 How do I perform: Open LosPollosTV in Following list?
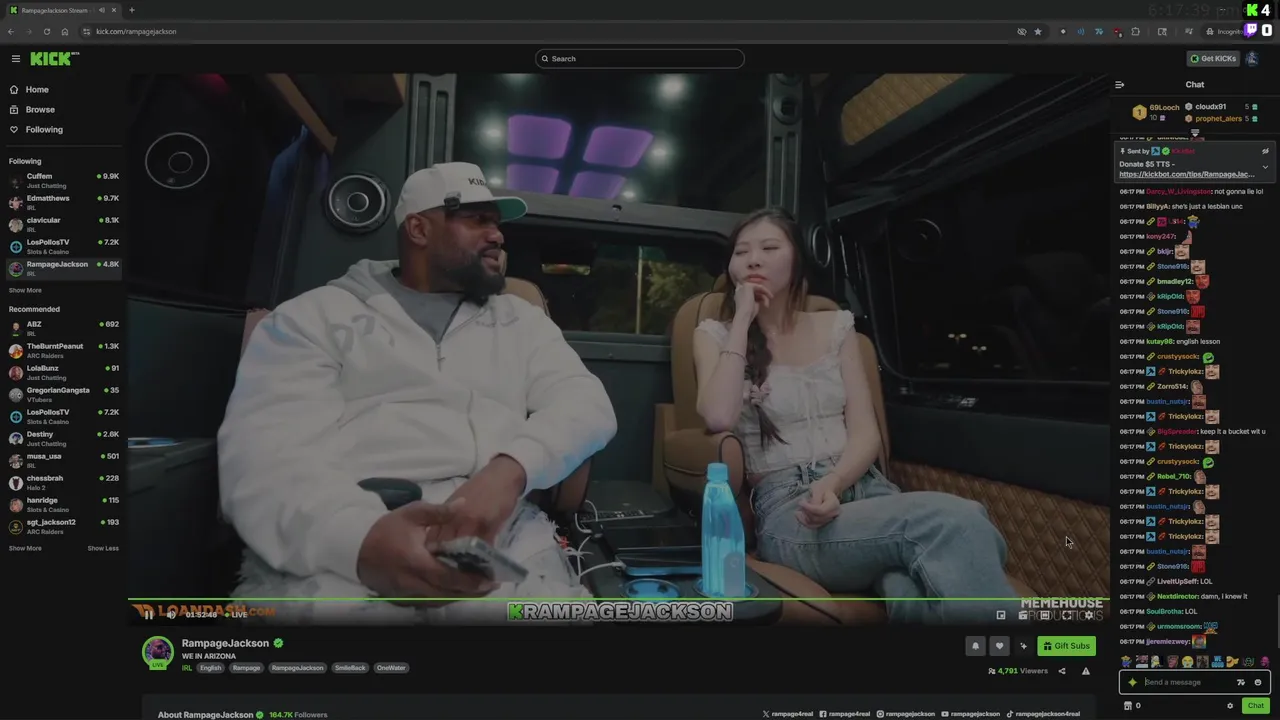click(x=63, y=246)
